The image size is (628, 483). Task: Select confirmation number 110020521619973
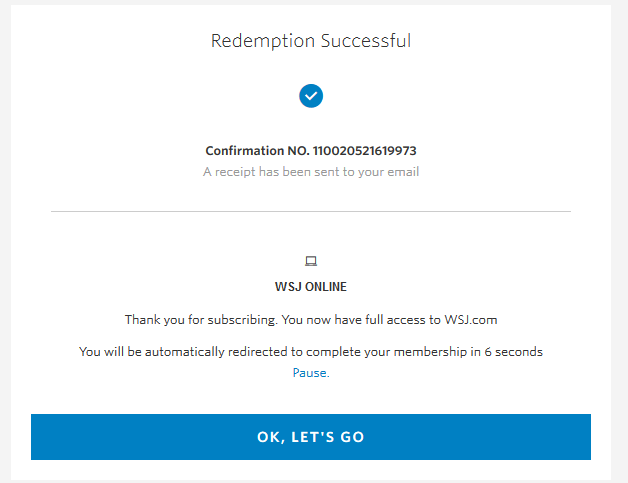point(364,151)
